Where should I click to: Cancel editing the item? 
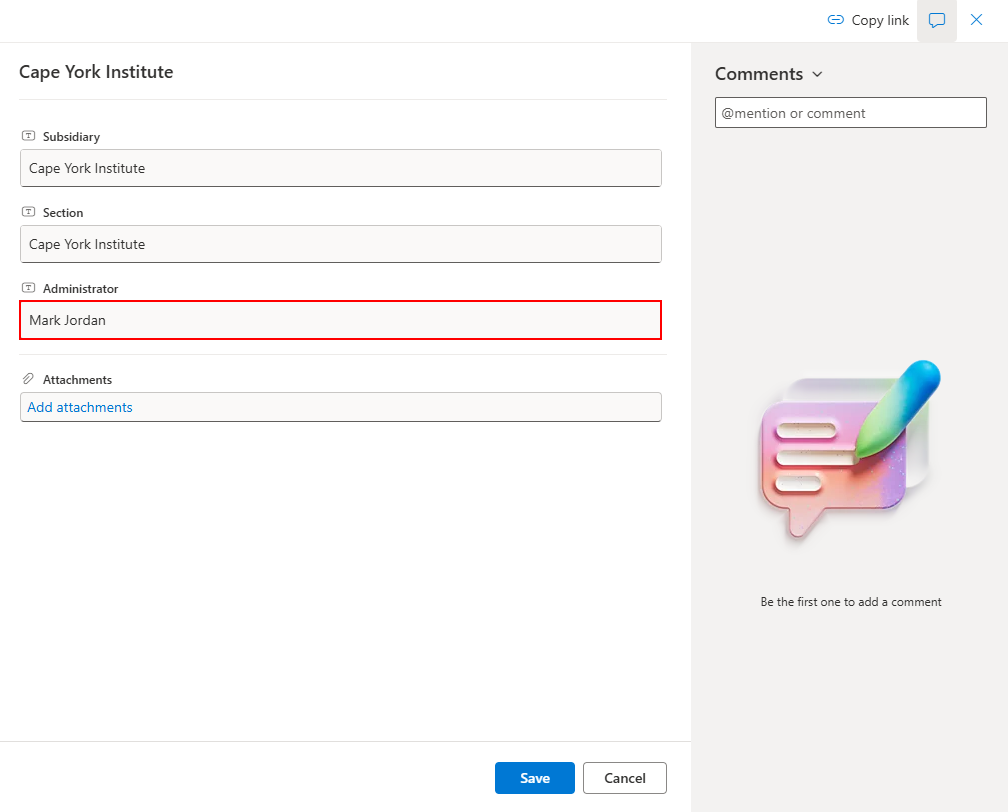(x=624, y=778)
